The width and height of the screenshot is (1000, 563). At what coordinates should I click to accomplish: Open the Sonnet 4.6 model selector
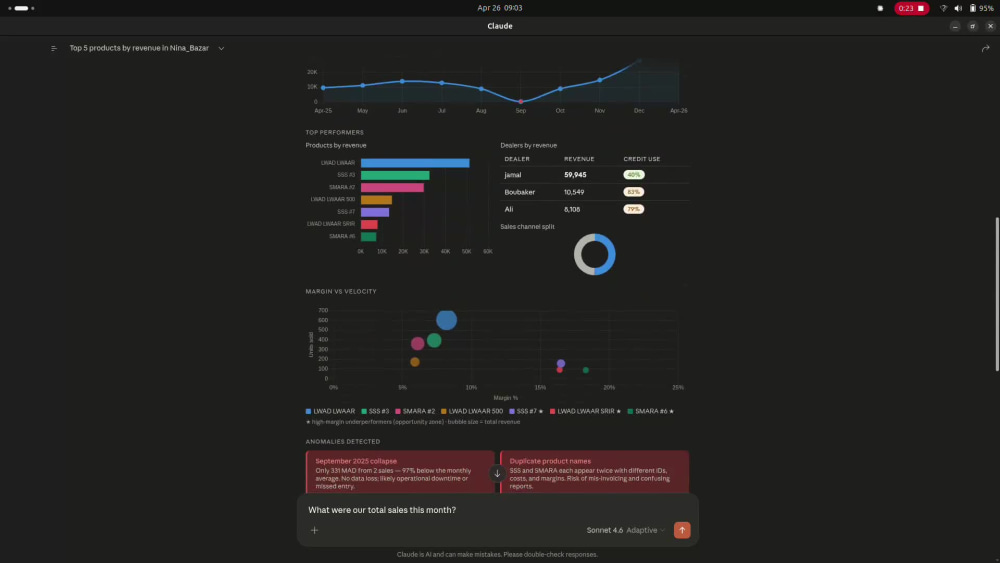coord(625,530)
